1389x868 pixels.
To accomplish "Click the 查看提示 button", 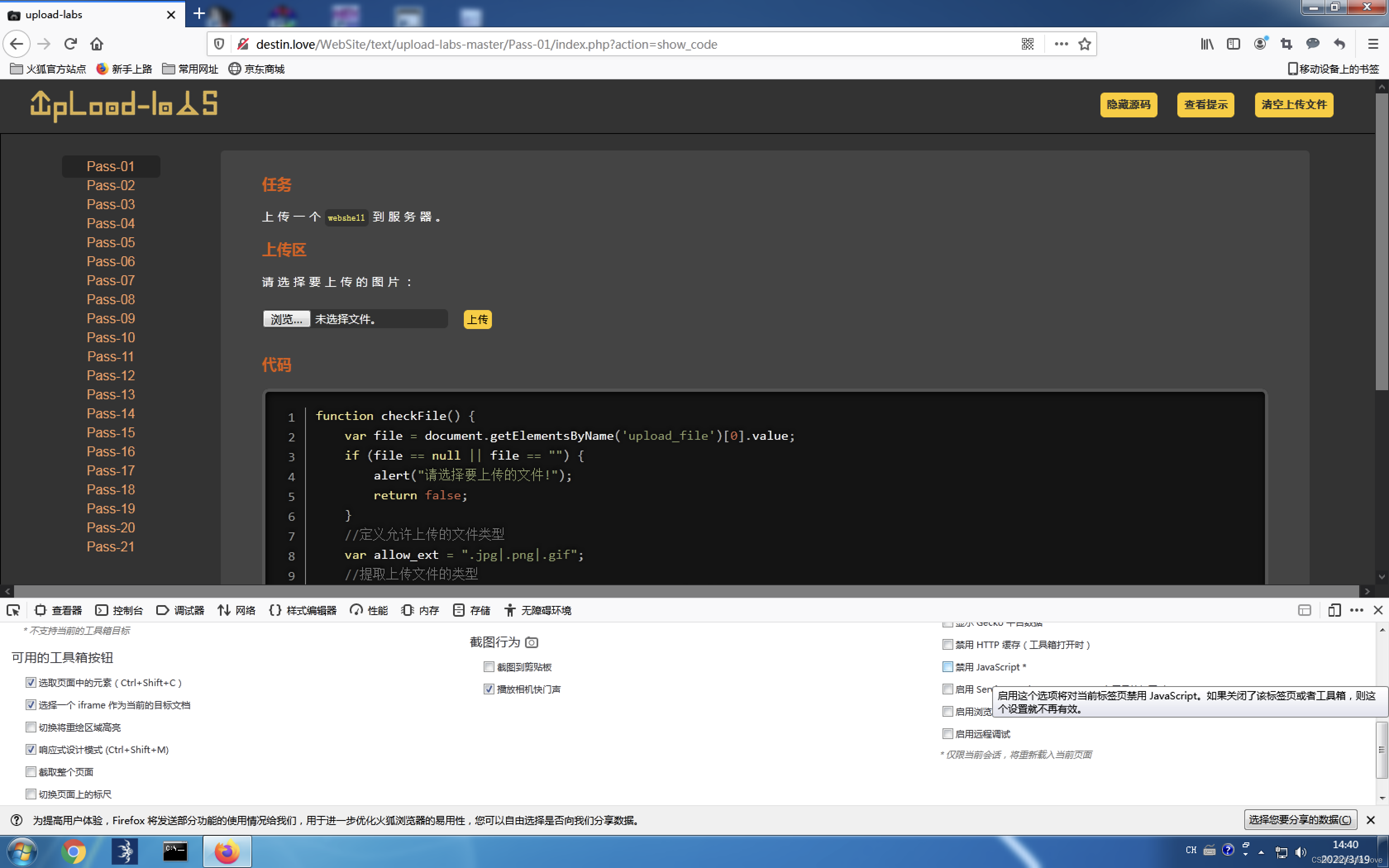I will (1205, 105).
